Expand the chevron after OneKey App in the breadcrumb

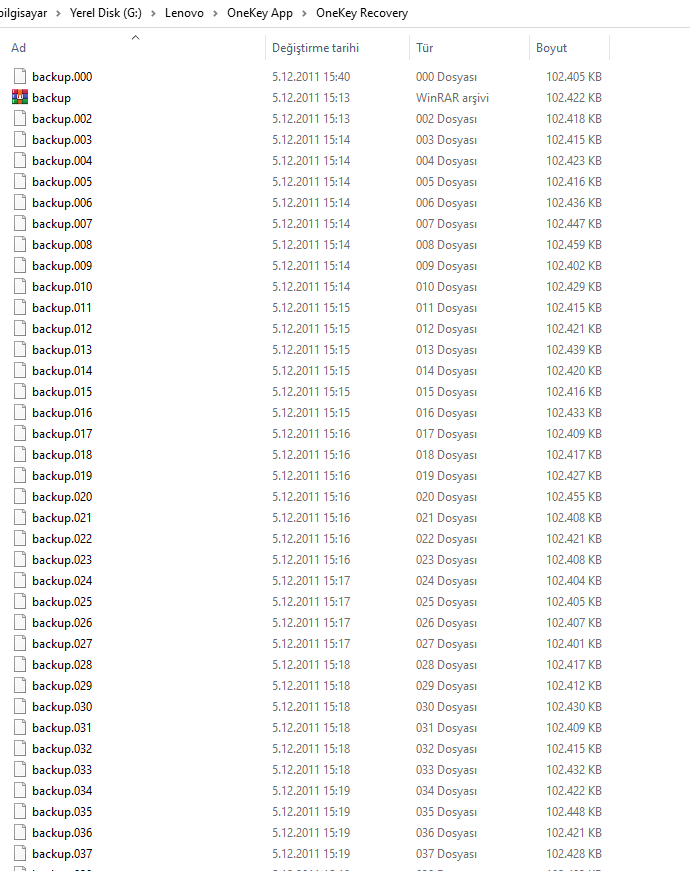point(304,13)
